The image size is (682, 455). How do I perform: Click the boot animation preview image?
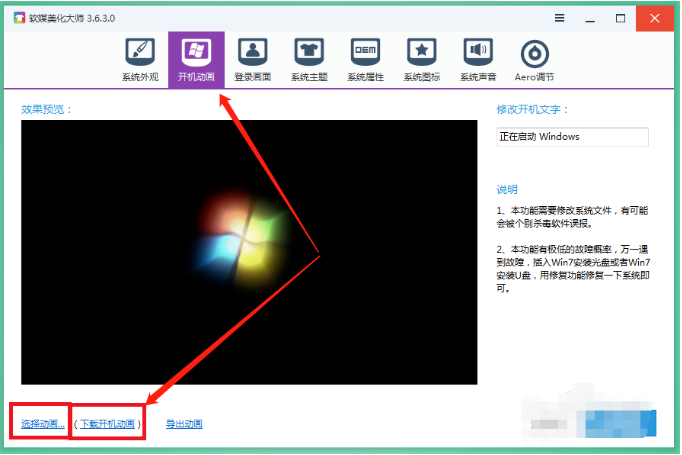click(249, 252)
